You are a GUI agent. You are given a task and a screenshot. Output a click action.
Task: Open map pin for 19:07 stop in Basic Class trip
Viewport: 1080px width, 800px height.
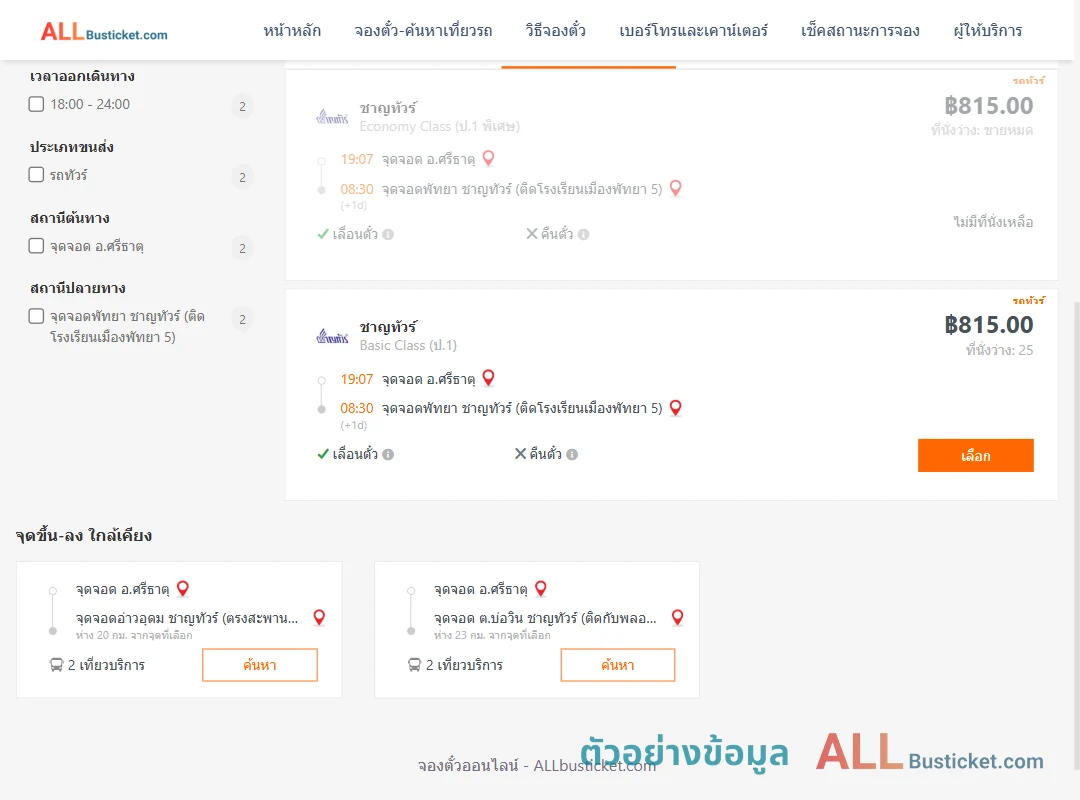pos(488,378)
